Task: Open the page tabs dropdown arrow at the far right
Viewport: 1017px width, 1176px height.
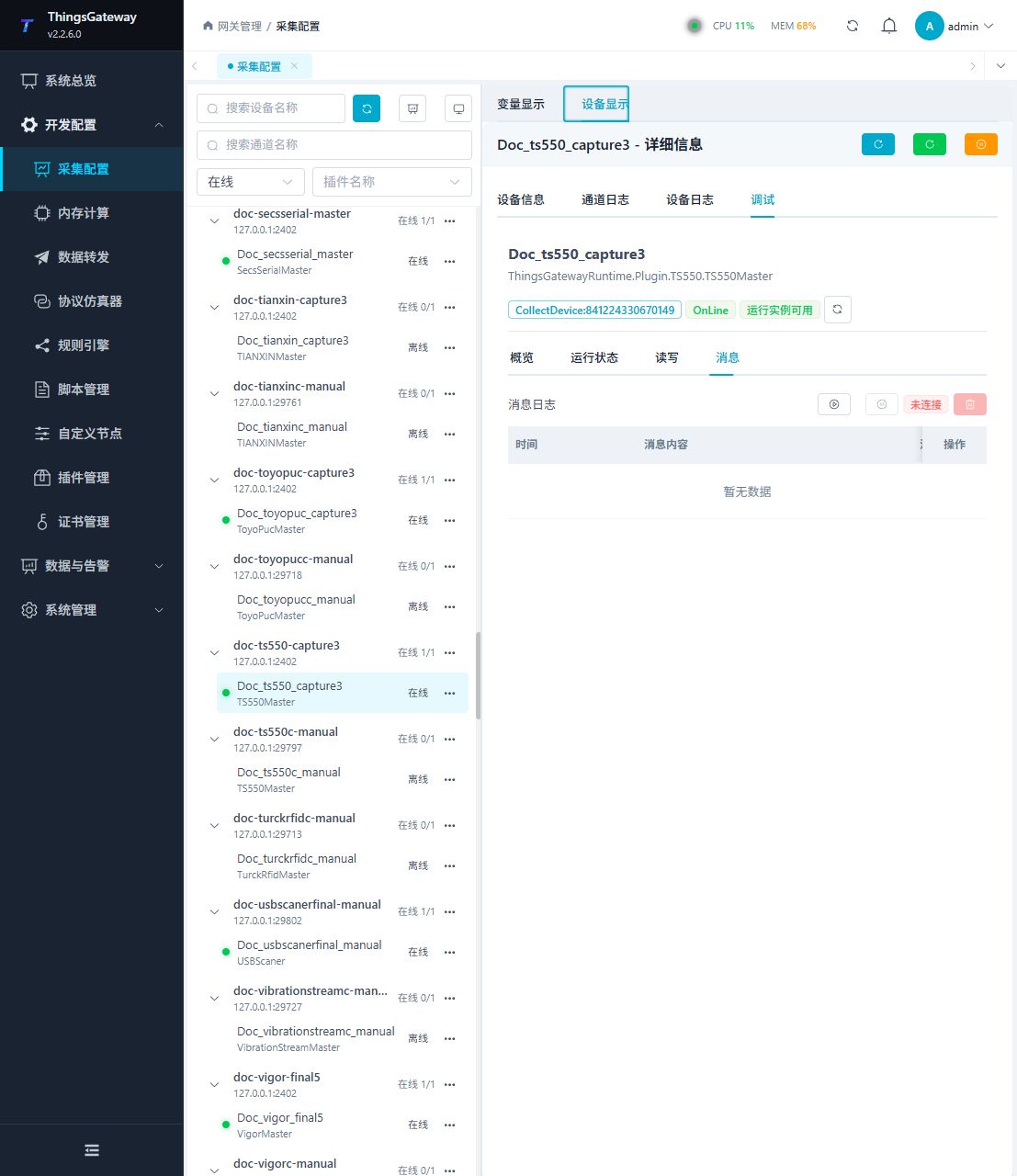Action: 1000,66
